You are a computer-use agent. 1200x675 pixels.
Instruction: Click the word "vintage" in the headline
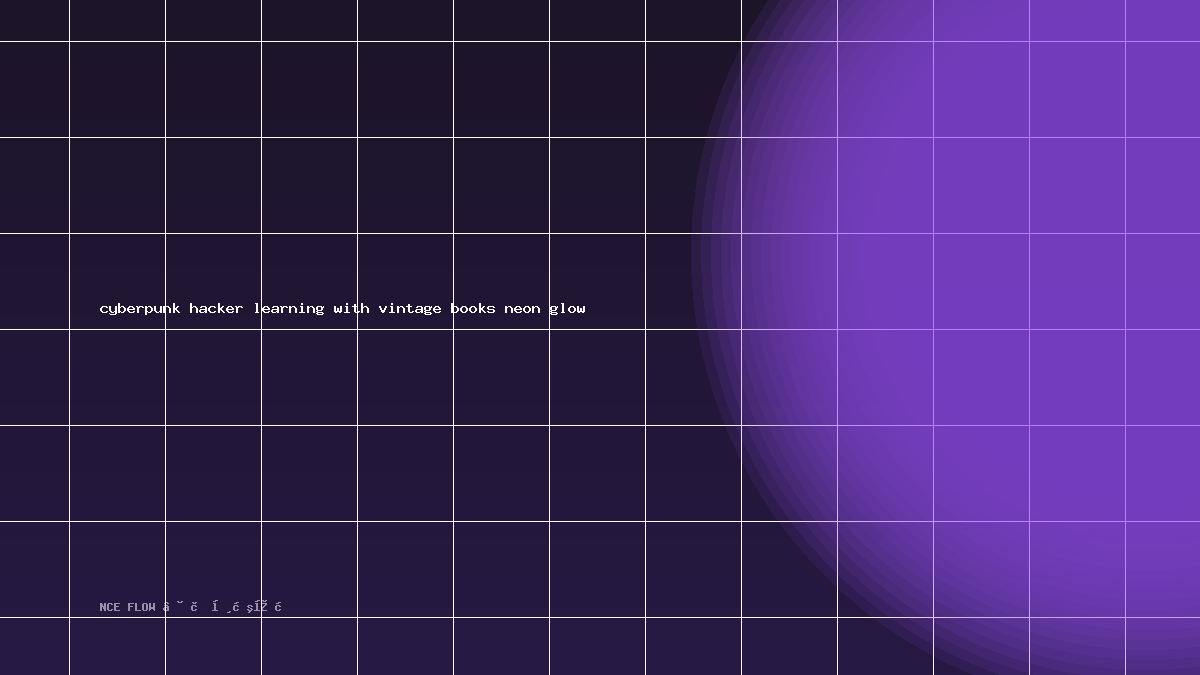[x=410, y=309]
